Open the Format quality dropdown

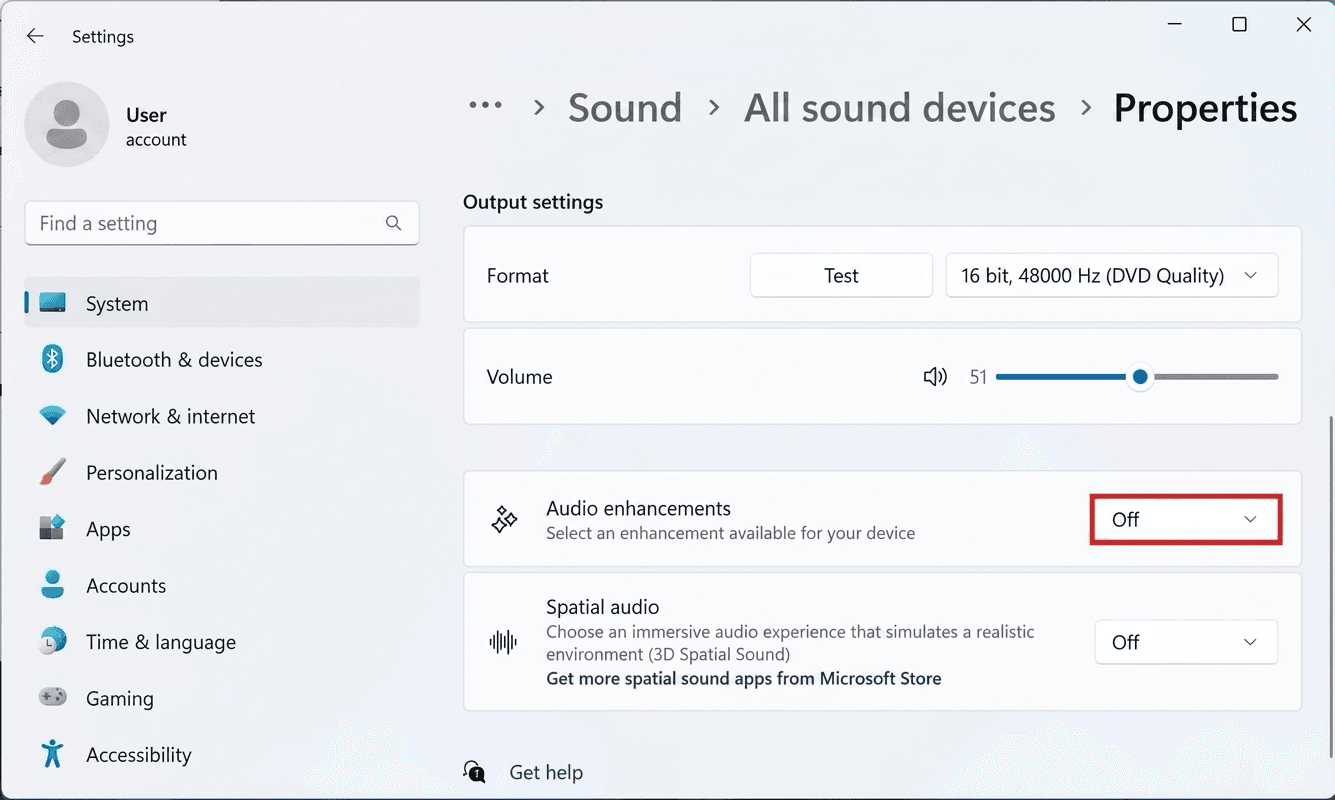(x=1112, y=275)
